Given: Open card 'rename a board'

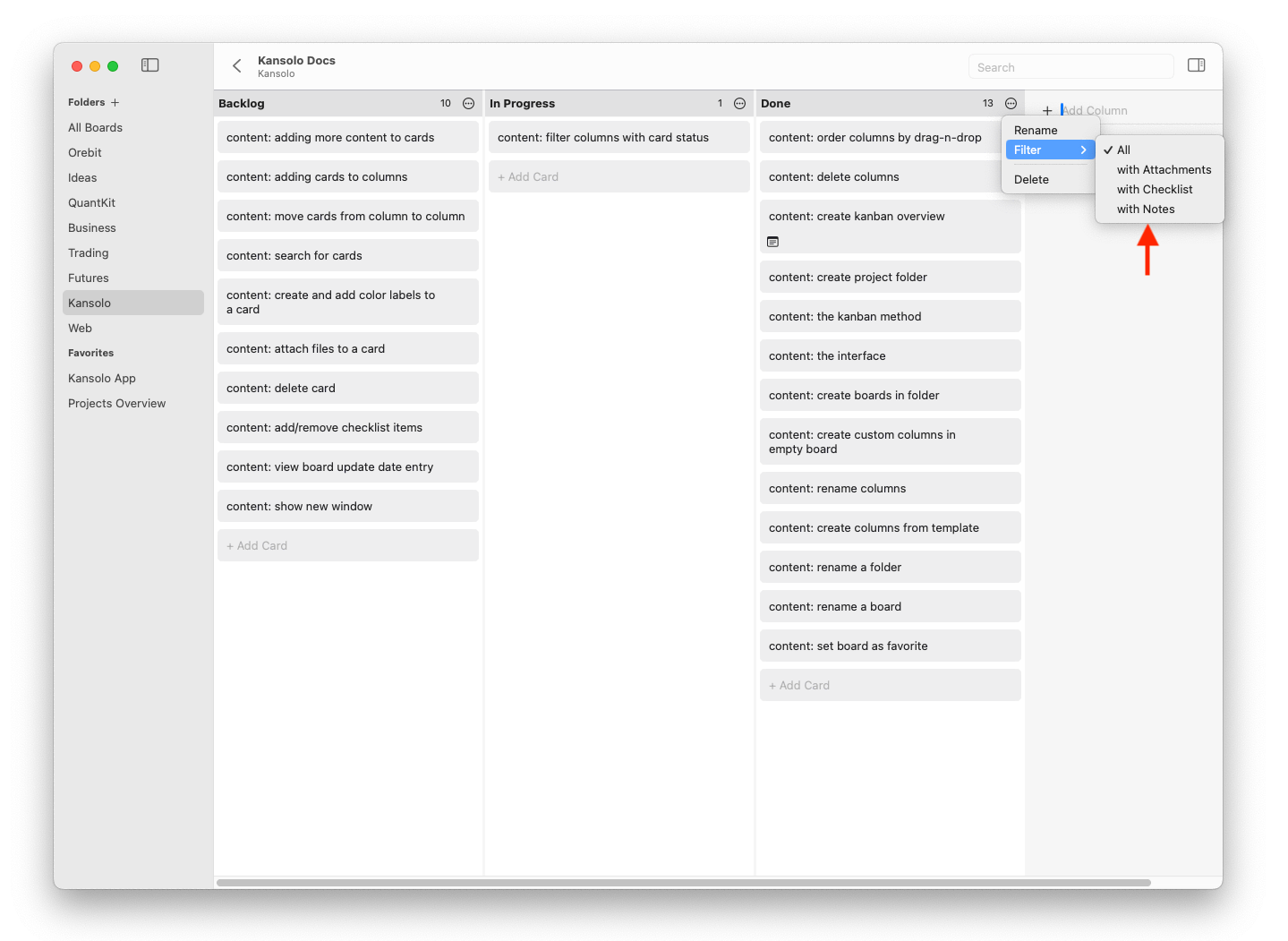Looking at the screenshot, I should coord(891,606).
